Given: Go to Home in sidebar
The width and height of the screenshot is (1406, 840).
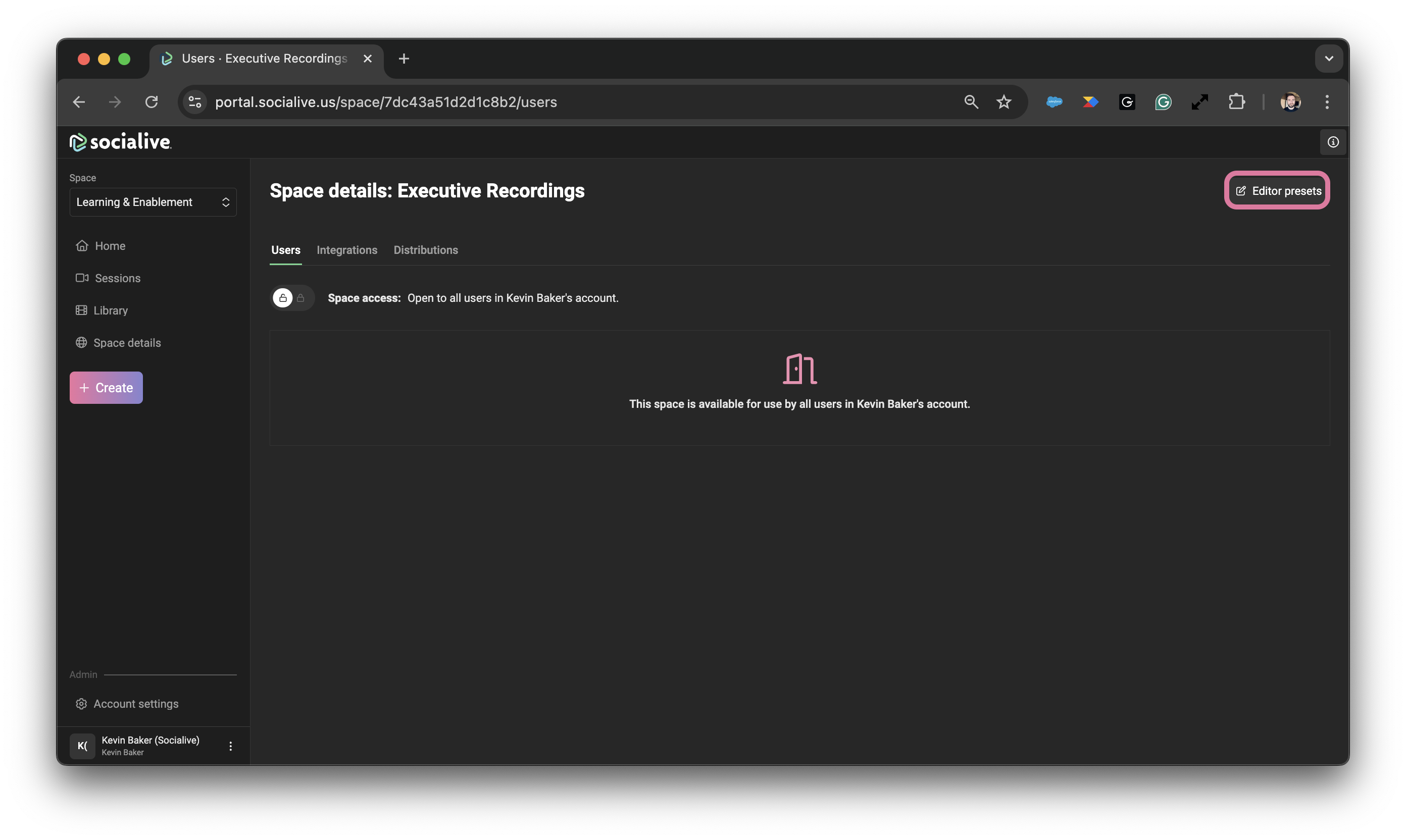Looking at the screenshot, I should (x=110, y=246).
